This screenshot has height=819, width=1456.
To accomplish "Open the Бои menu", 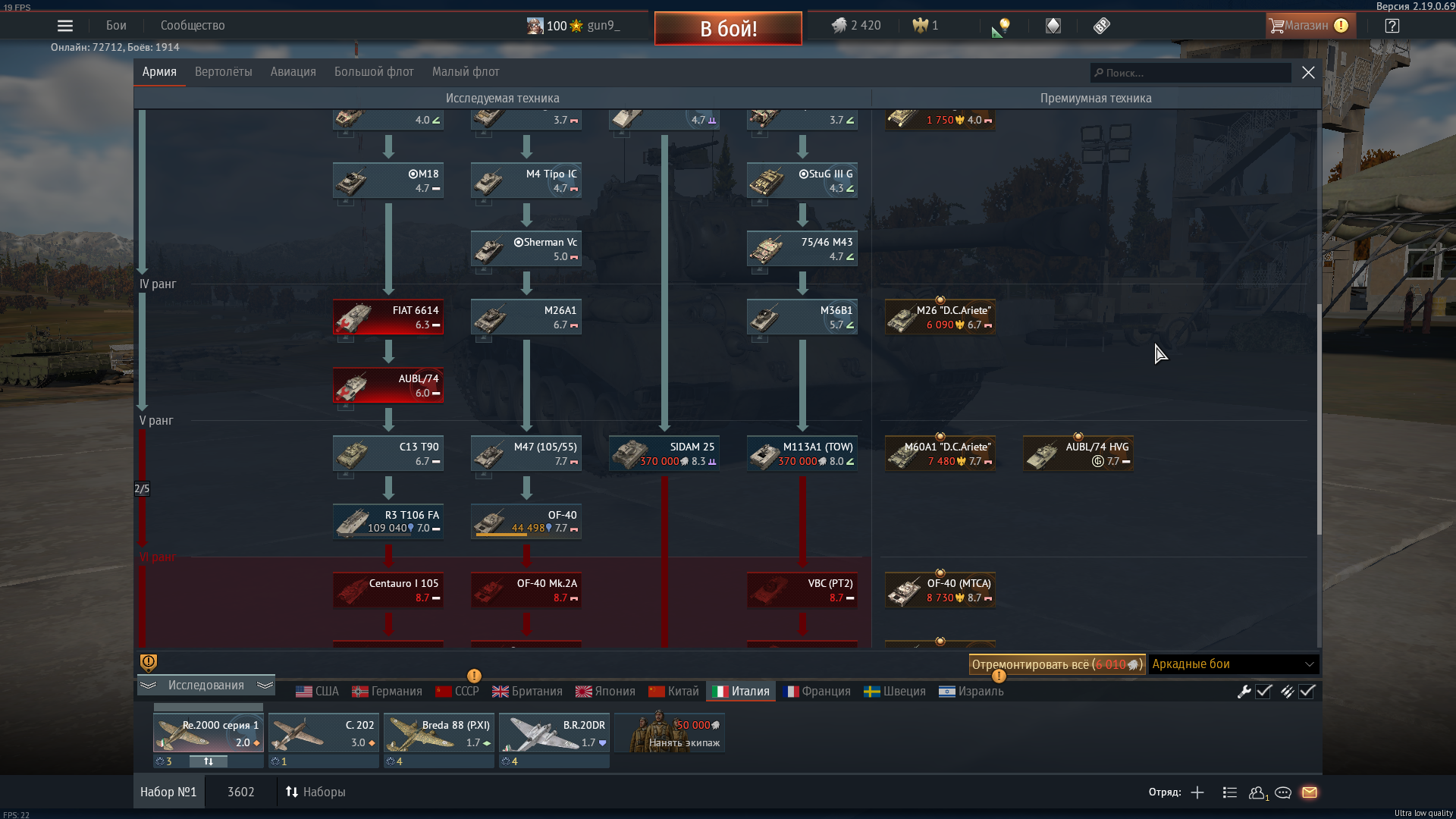I will pos(116,26).
